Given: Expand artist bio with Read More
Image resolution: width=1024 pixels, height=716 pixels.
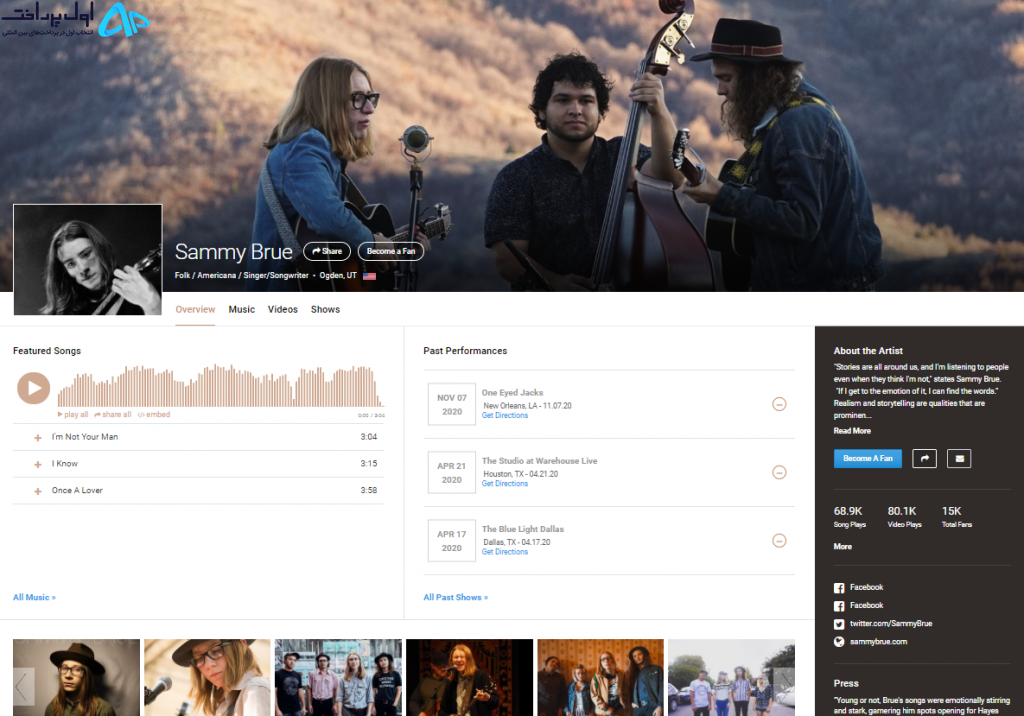Looking at the screenshot, I should 852,431.
